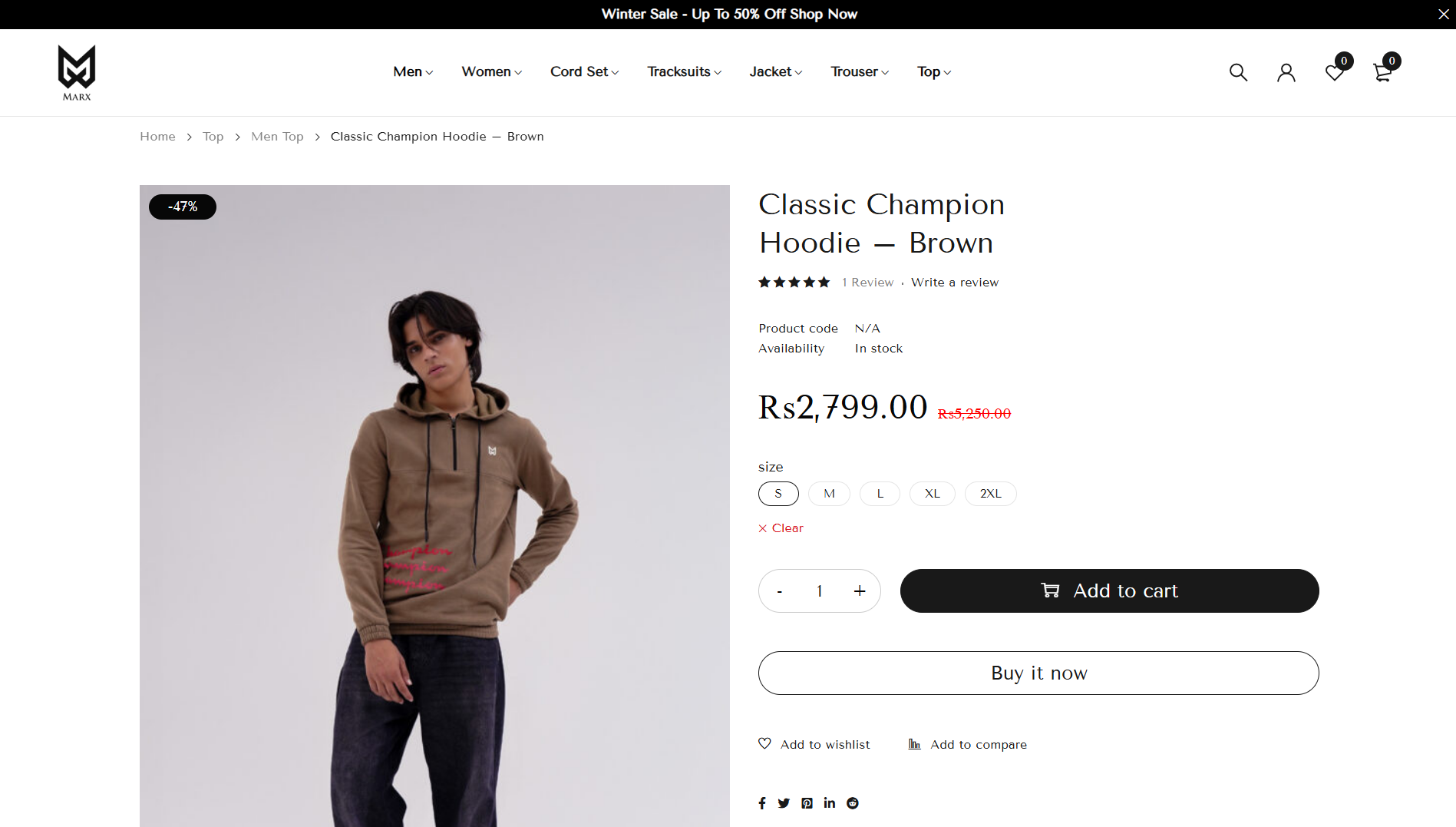
Task: Pick the 2XL size option
Action: (990, 494)
